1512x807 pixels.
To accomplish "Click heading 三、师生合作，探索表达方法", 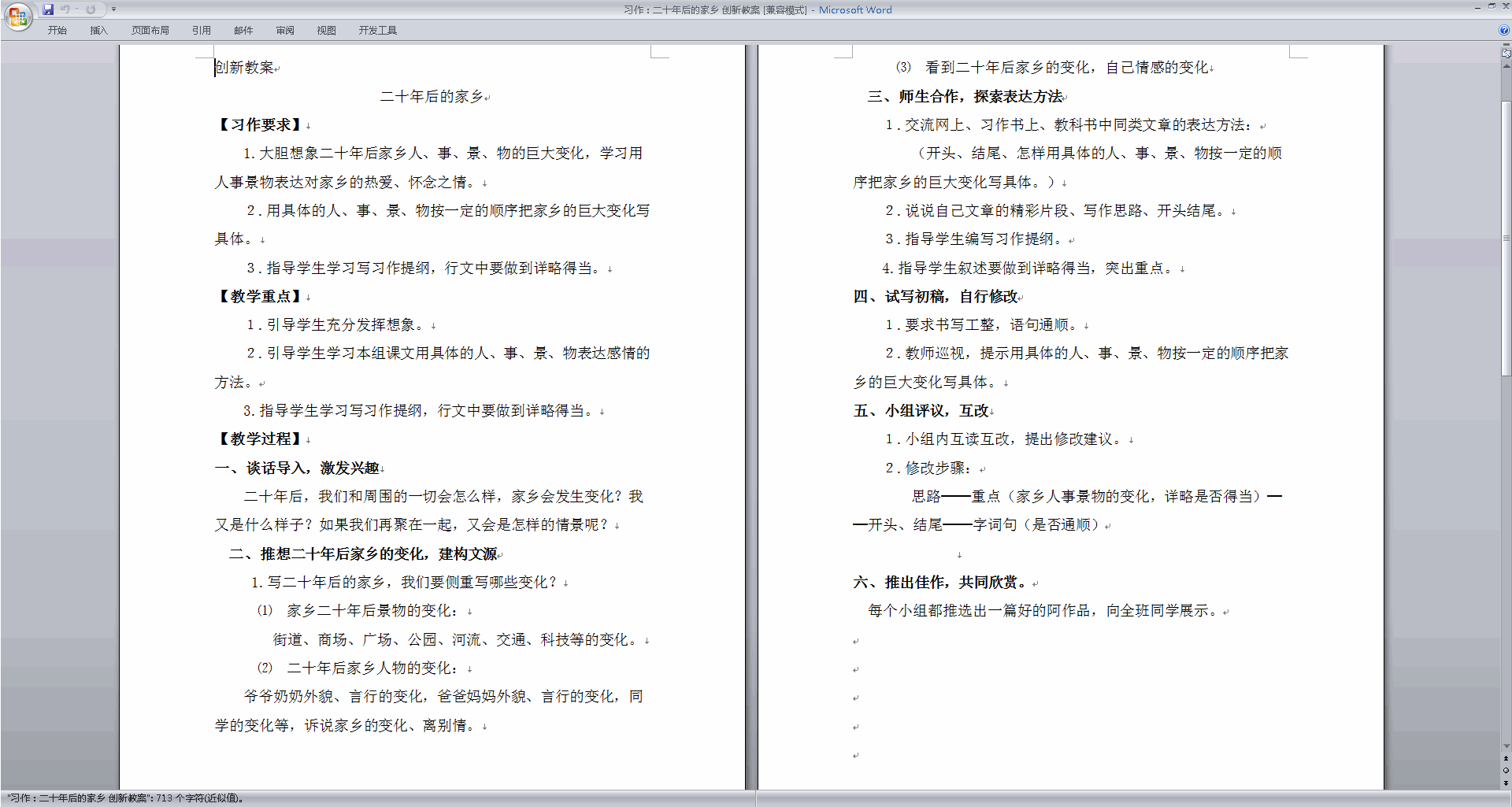I will 965,96.
